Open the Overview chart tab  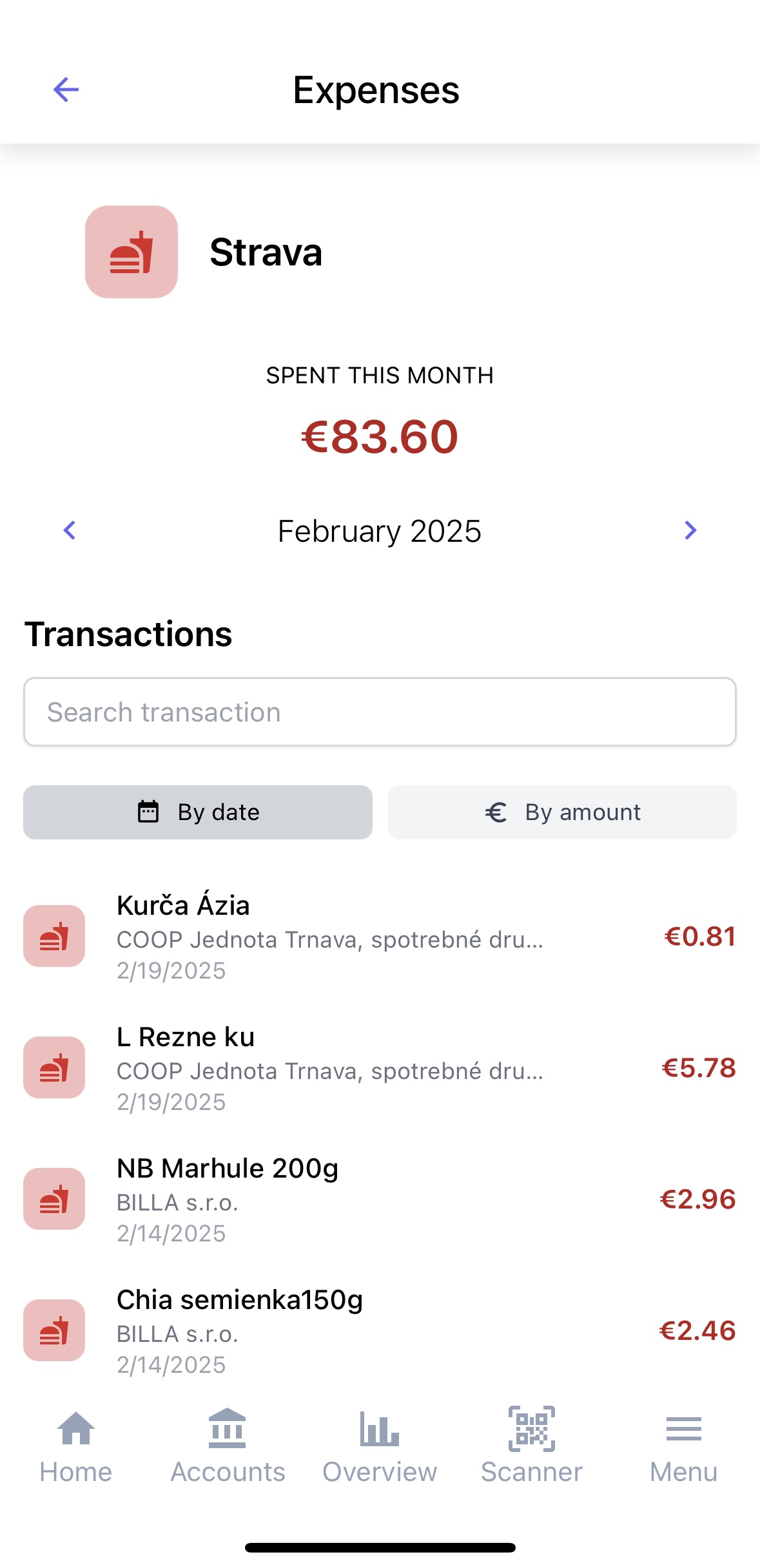point(380,1446)
